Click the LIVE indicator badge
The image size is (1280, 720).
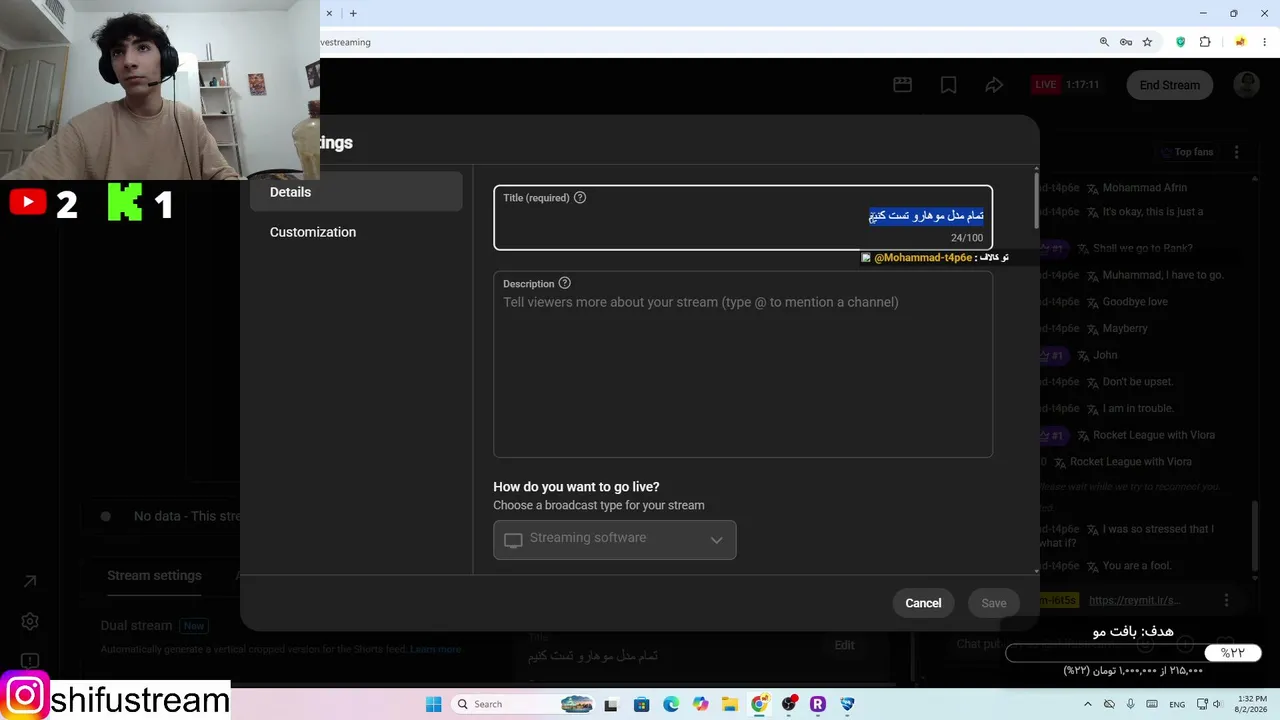[1046, 85]
